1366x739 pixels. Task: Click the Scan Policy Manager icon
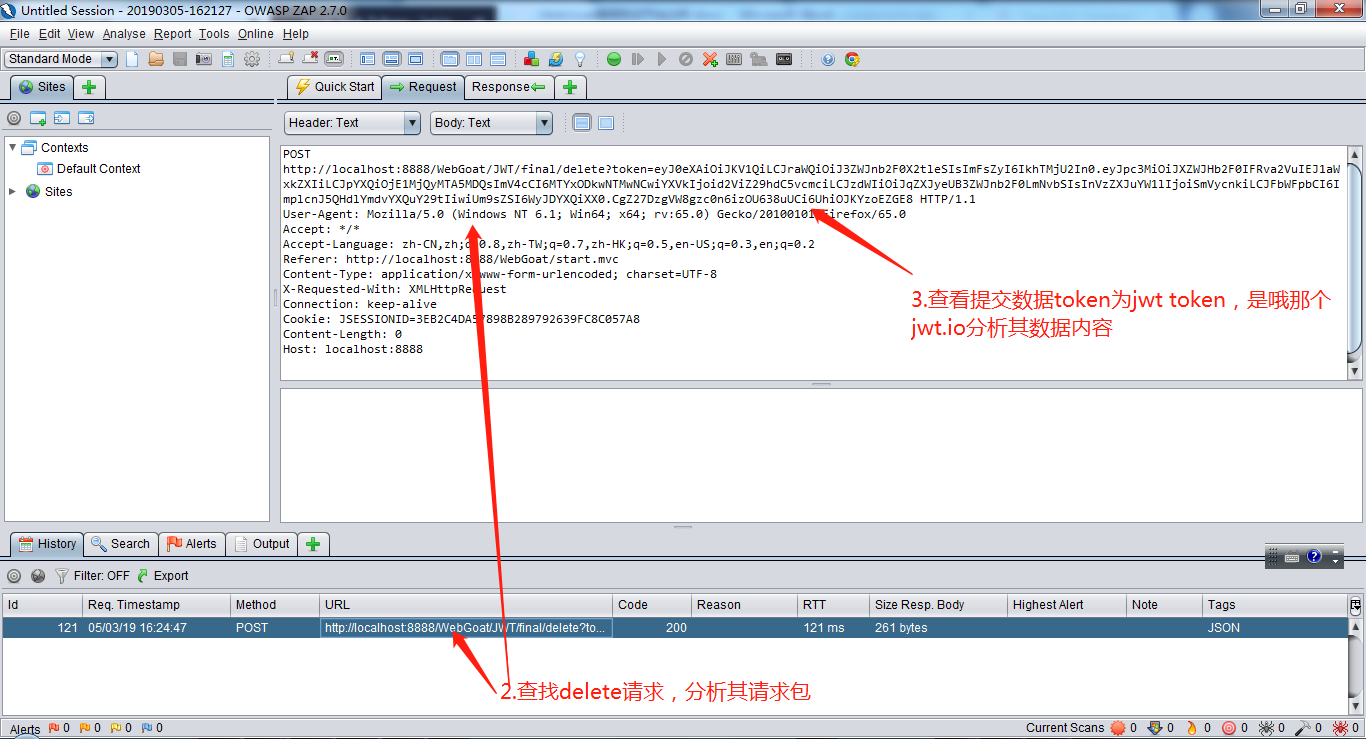click(x=734, y=59)
